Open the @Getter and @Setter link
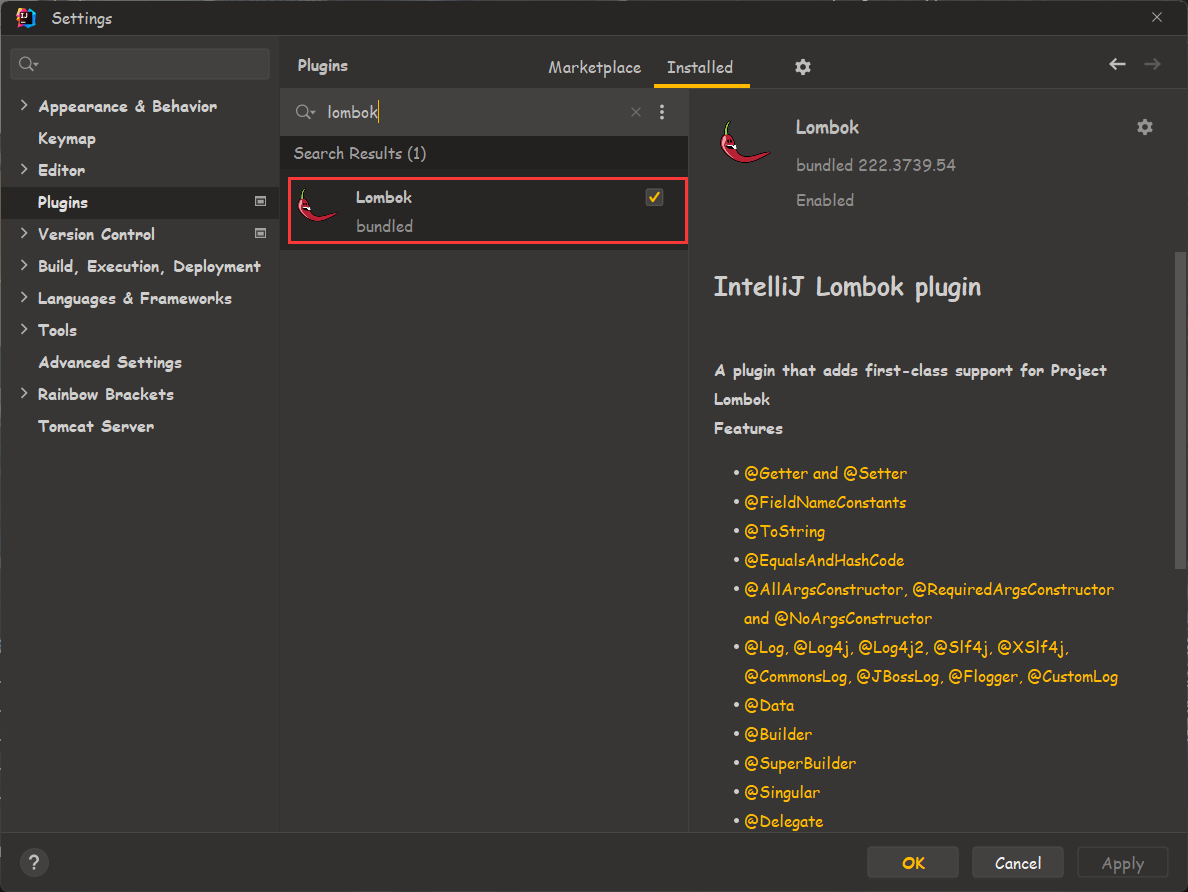This screenshot has height=892, width=1188. (x=825, y=474)
